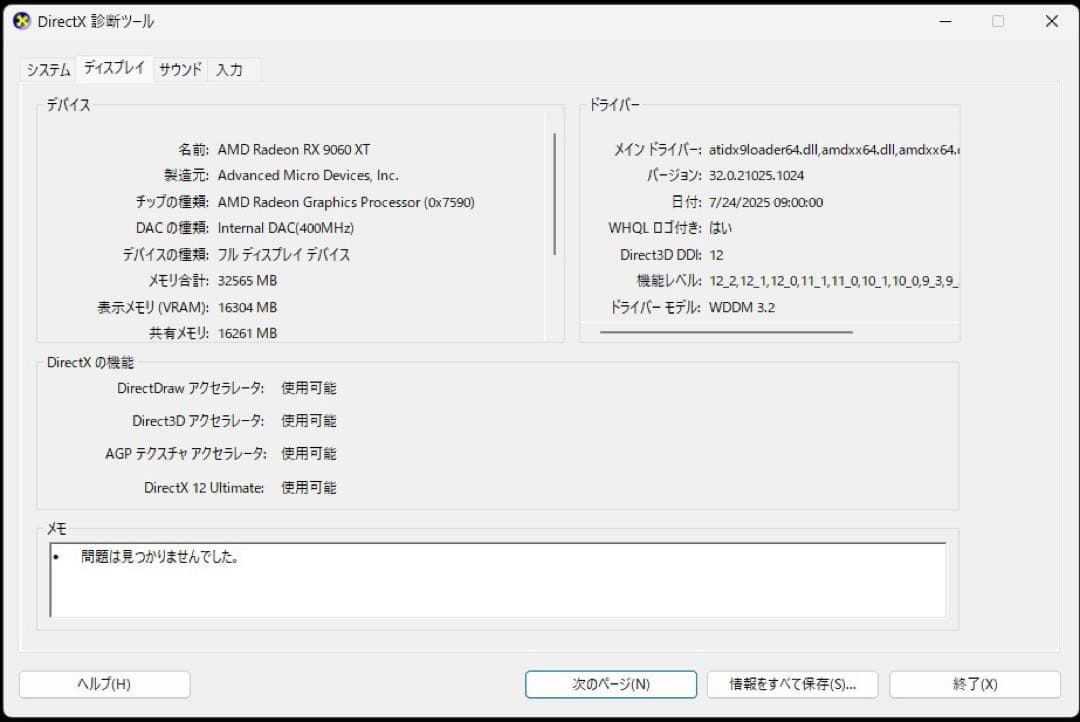Exit dxdiag via the 終了(X) button
Viewport: 1080px width, 722px height.
(973, 684)
